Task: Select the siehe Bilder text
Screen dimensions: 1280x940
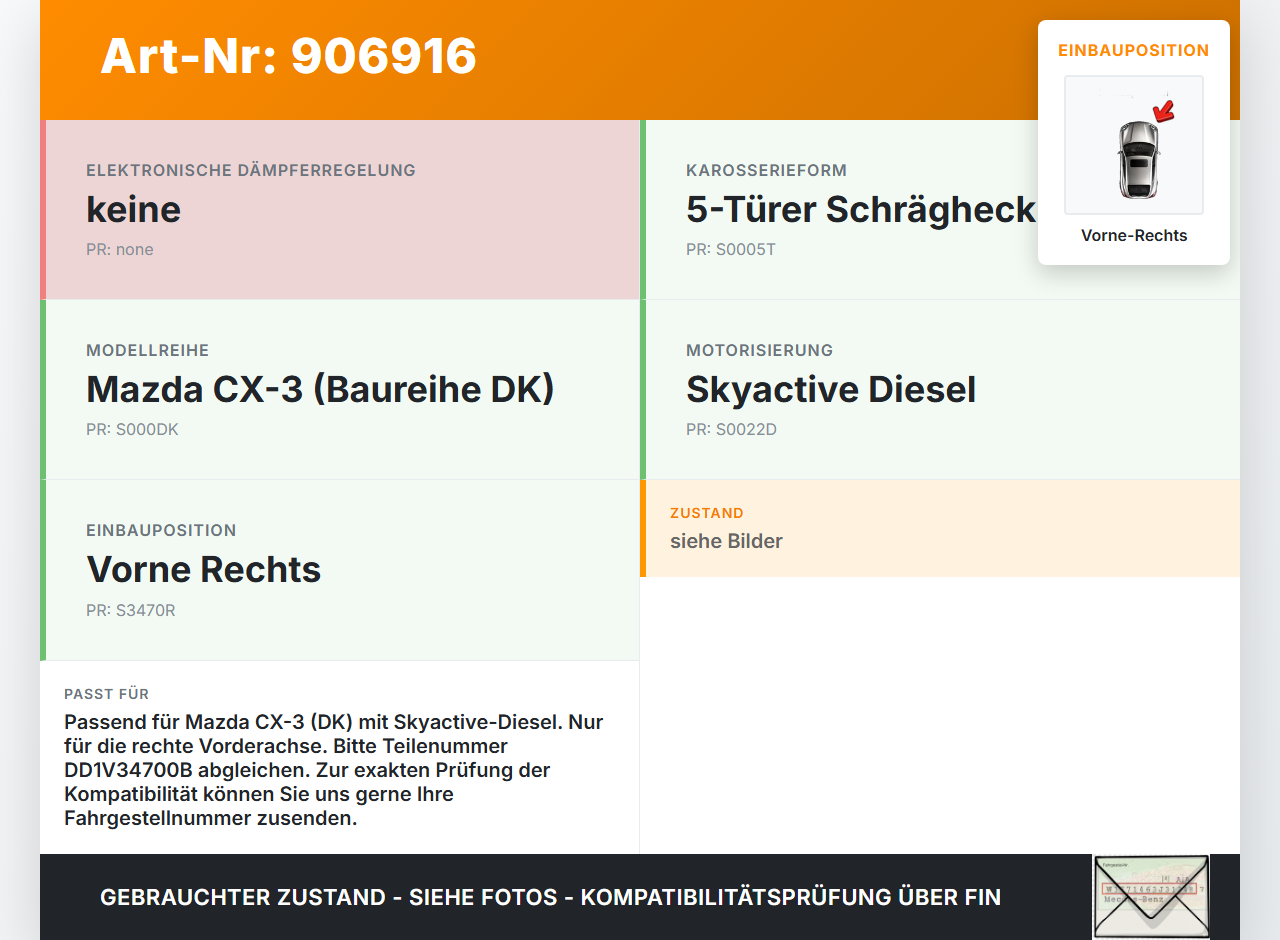Action: (726, 541)
